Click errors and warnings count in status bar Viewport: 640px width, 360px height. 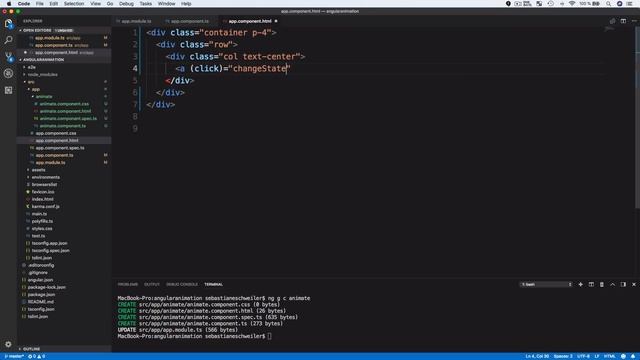pos(37,356)
